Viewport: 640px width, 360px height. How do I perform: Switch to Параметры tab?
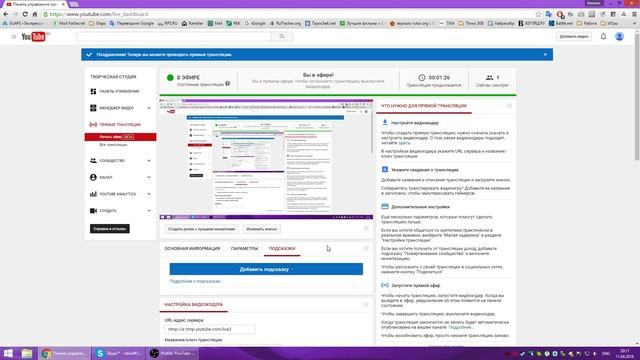pos(244,249)
